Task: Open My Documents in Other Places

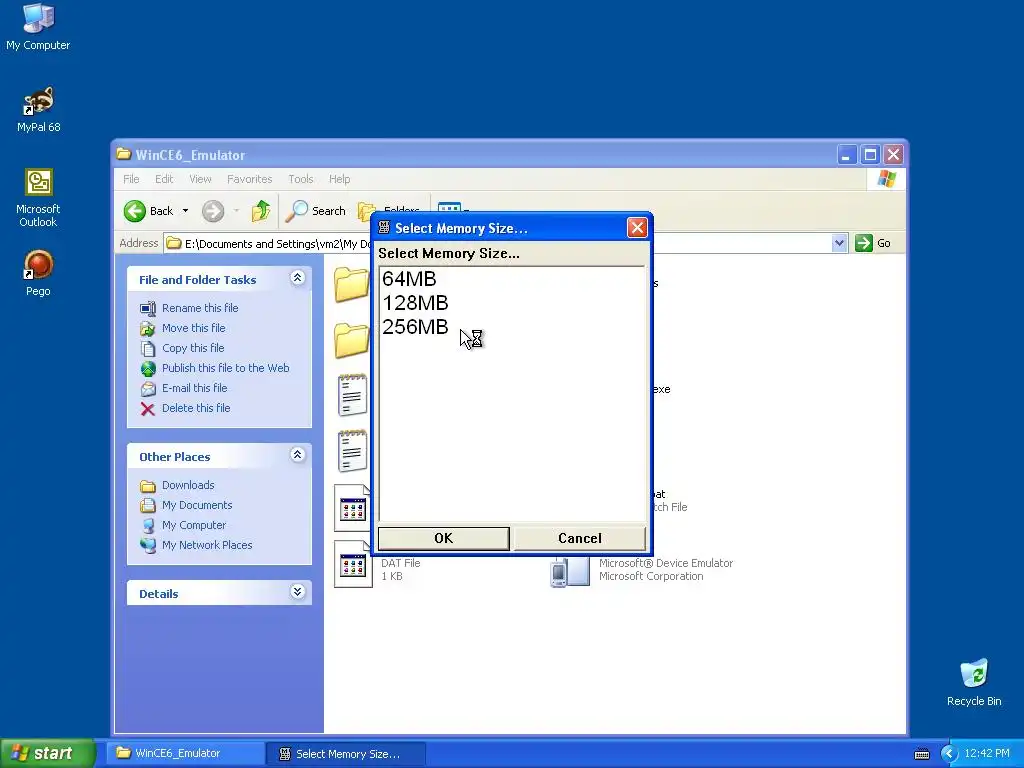Action: [x=197, y=505]
